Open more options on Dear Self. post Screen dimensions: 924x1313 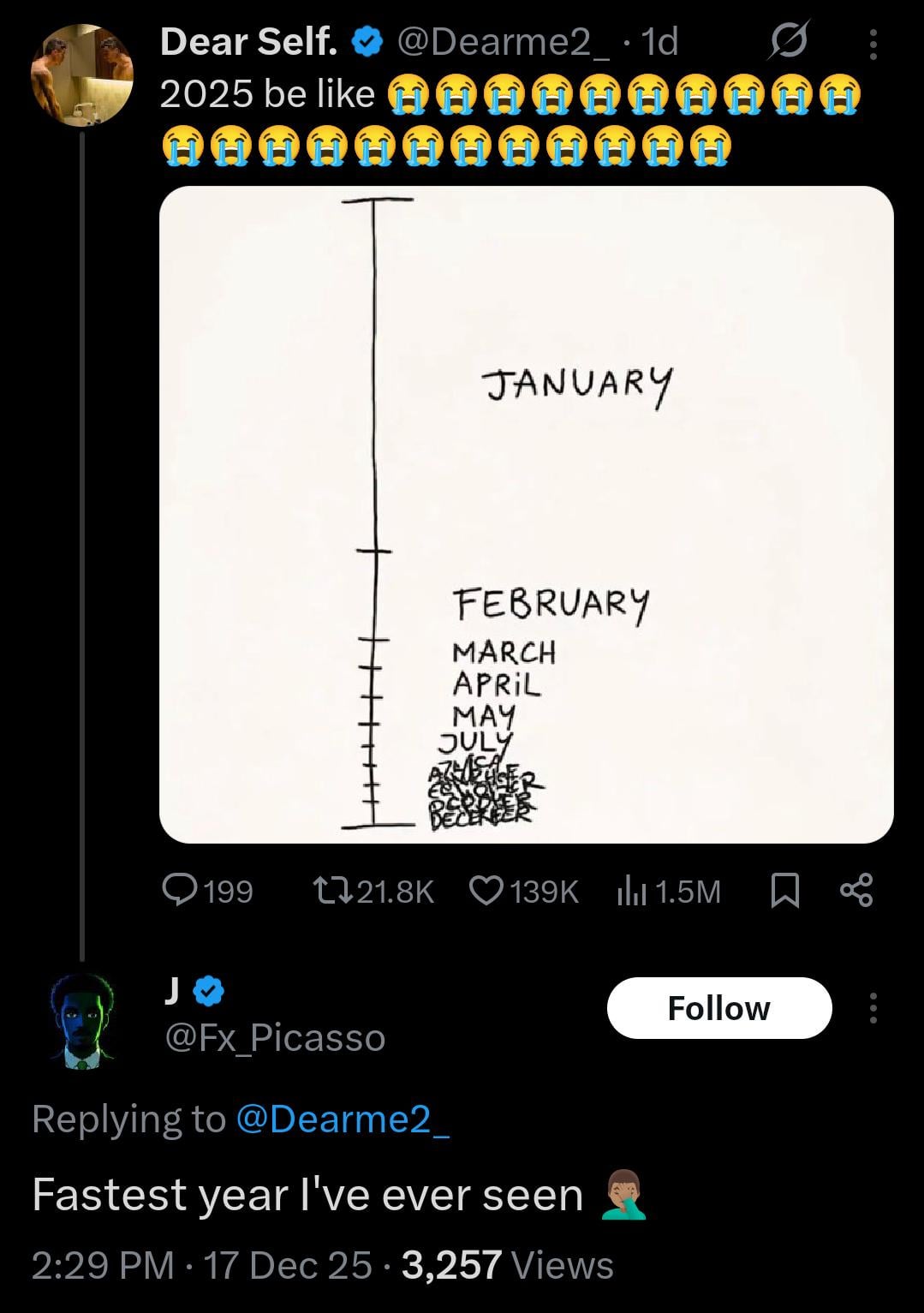[x=873, y=44]
